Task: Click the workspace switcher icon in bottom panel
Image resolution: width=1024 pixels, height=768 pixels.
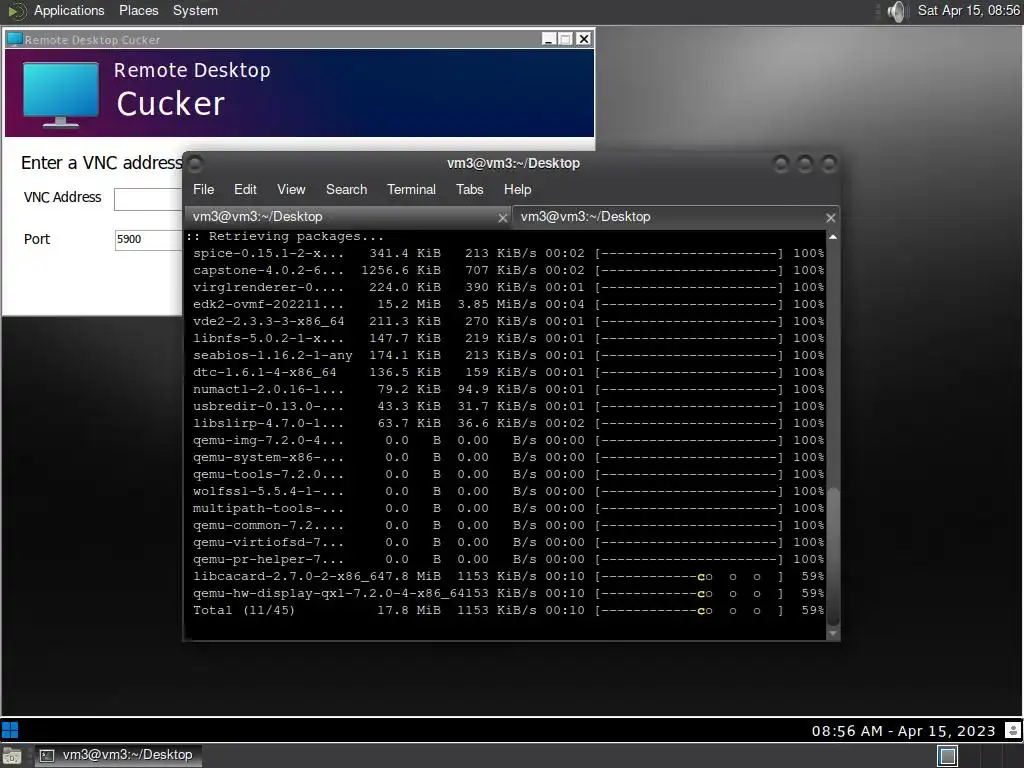Action: 948,756
